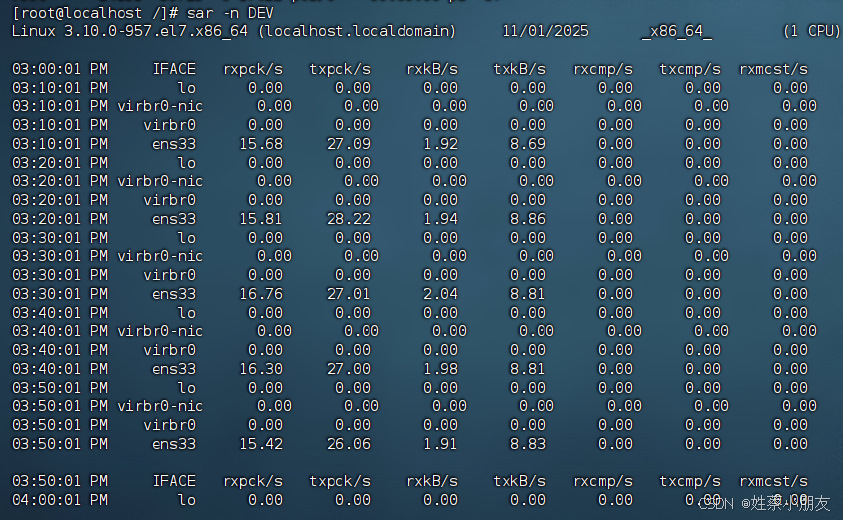Click value 8.69 txkB/s
This screenshot has height=520, width=843.
pyautogui.click(x=528, y=144)
